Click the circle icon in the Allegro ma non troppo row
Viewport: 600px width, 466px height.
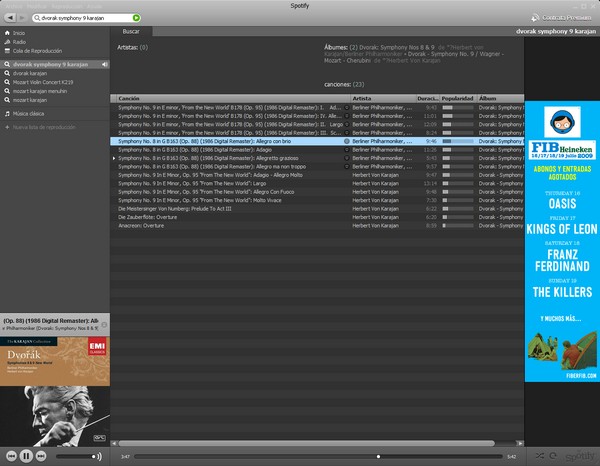[347, 166]
